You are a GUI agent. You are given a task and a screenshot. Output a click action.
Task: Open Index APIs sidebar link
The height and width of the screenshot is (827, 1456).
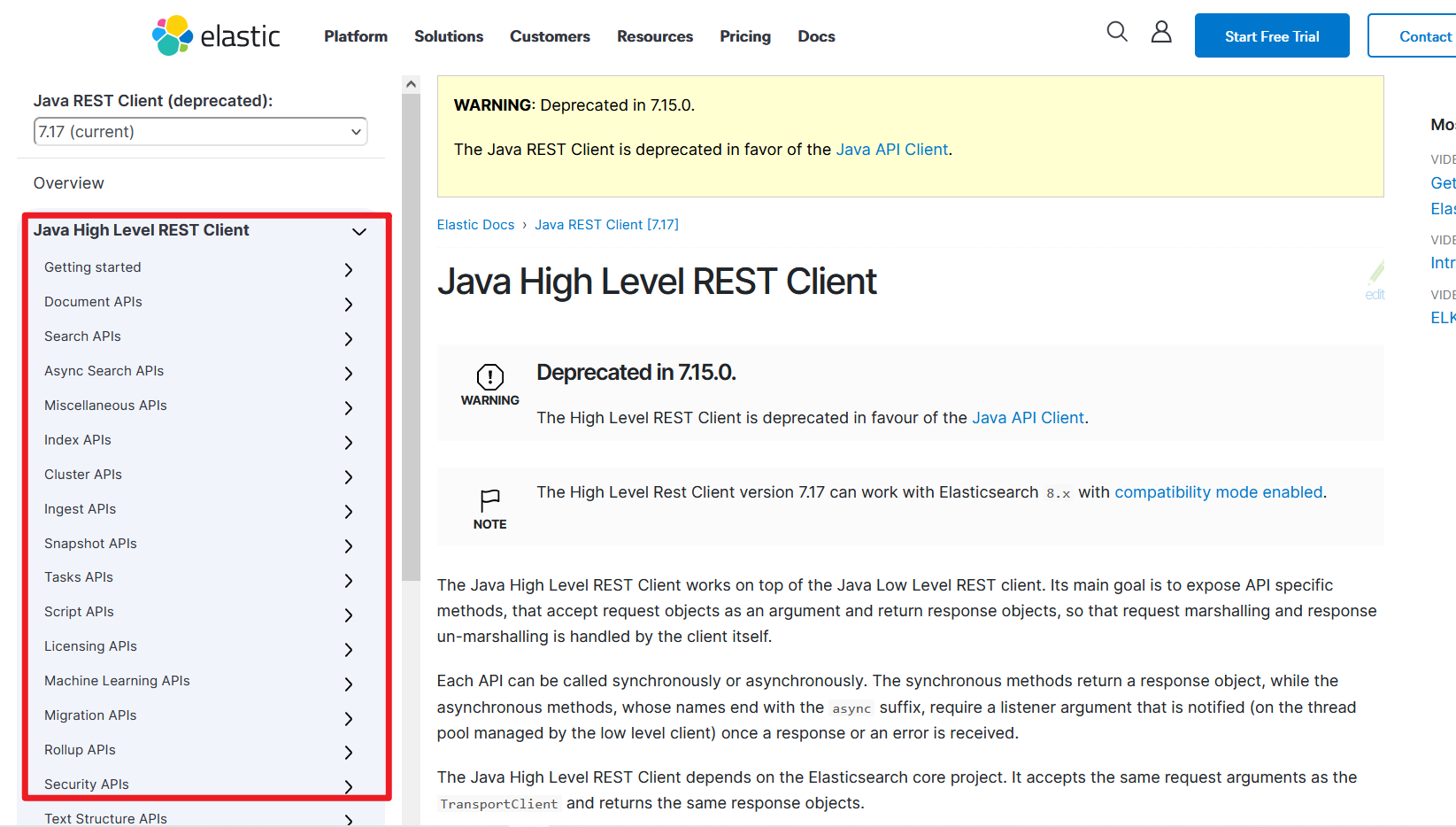point(78,440)
